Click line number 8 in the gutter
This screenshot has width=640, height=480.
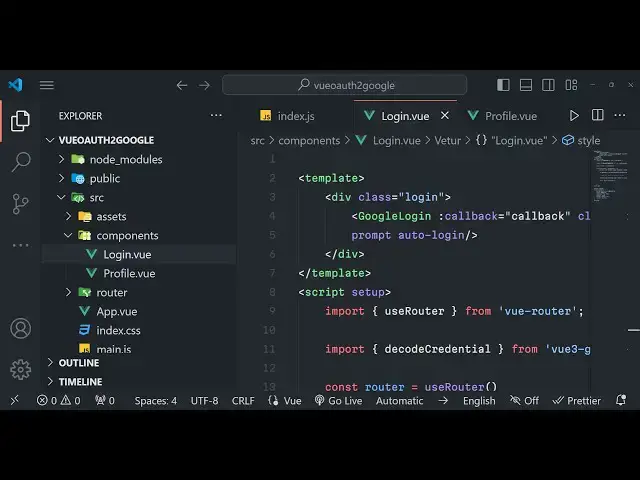tap(272, 292)
